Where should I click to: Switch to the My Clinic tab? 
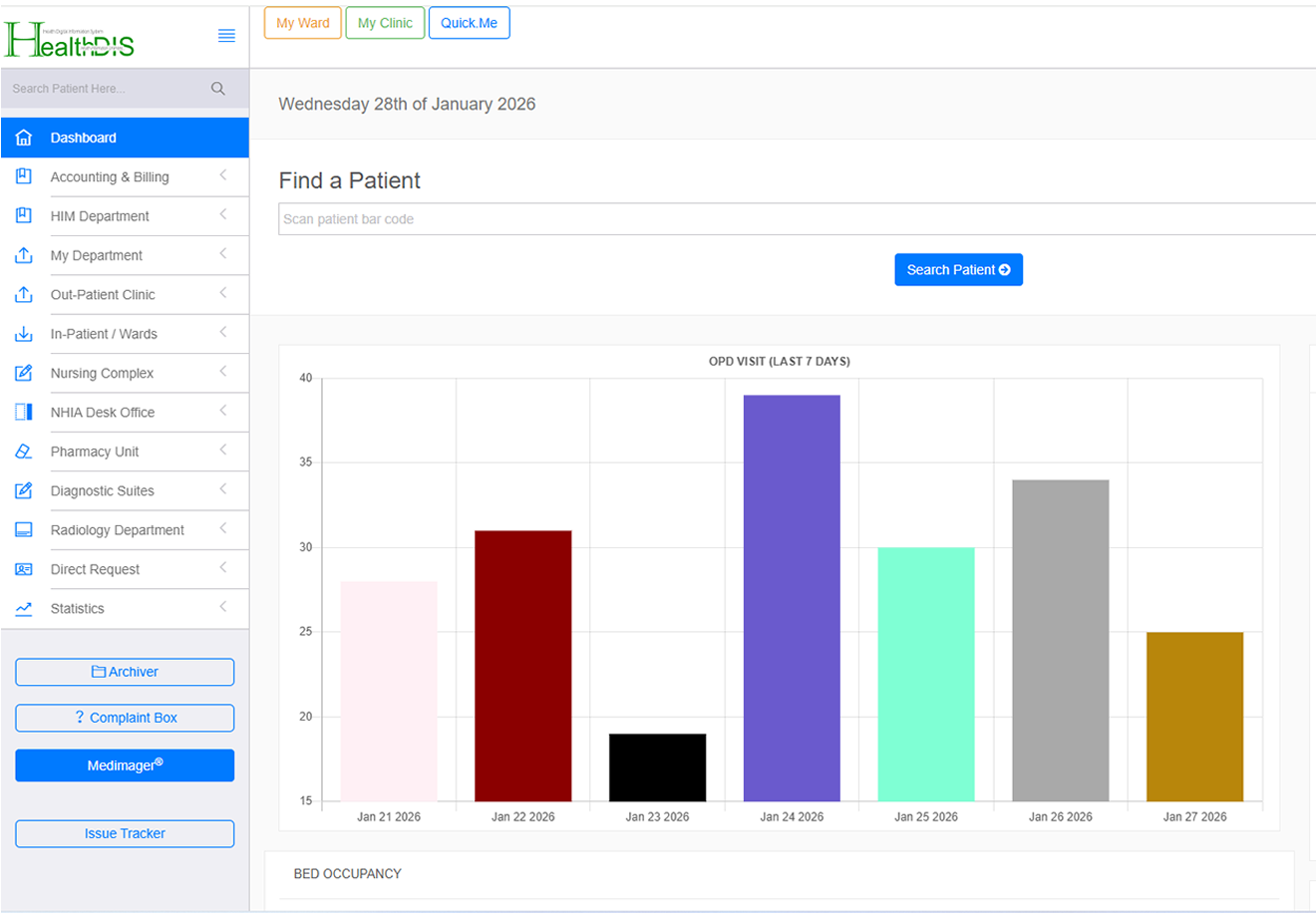(385, 23)
